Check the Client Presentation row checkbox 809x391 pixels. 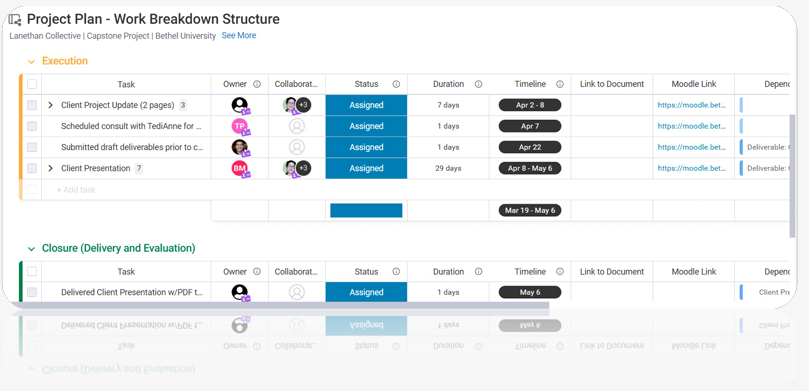(32, 168)
